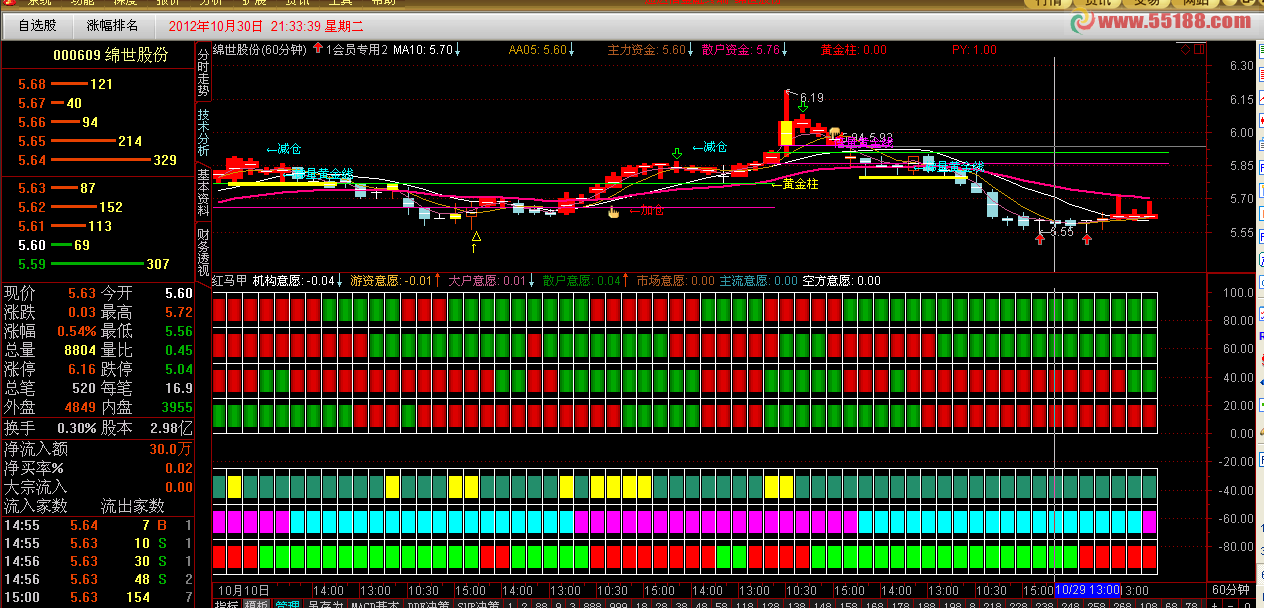Click the 空方意愿: 0.00 label
This screenshot has height=608, width=1264.
pyautogui.click(x=841, y=281)
